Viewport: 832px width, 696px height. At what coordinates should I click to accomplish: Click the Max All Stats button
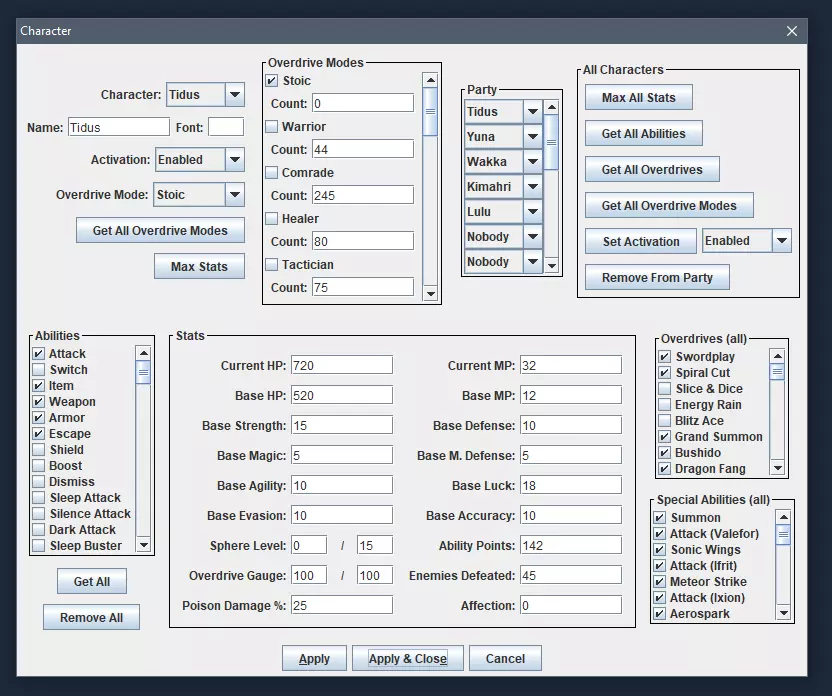pyautogui.click(x=638, y=98)
